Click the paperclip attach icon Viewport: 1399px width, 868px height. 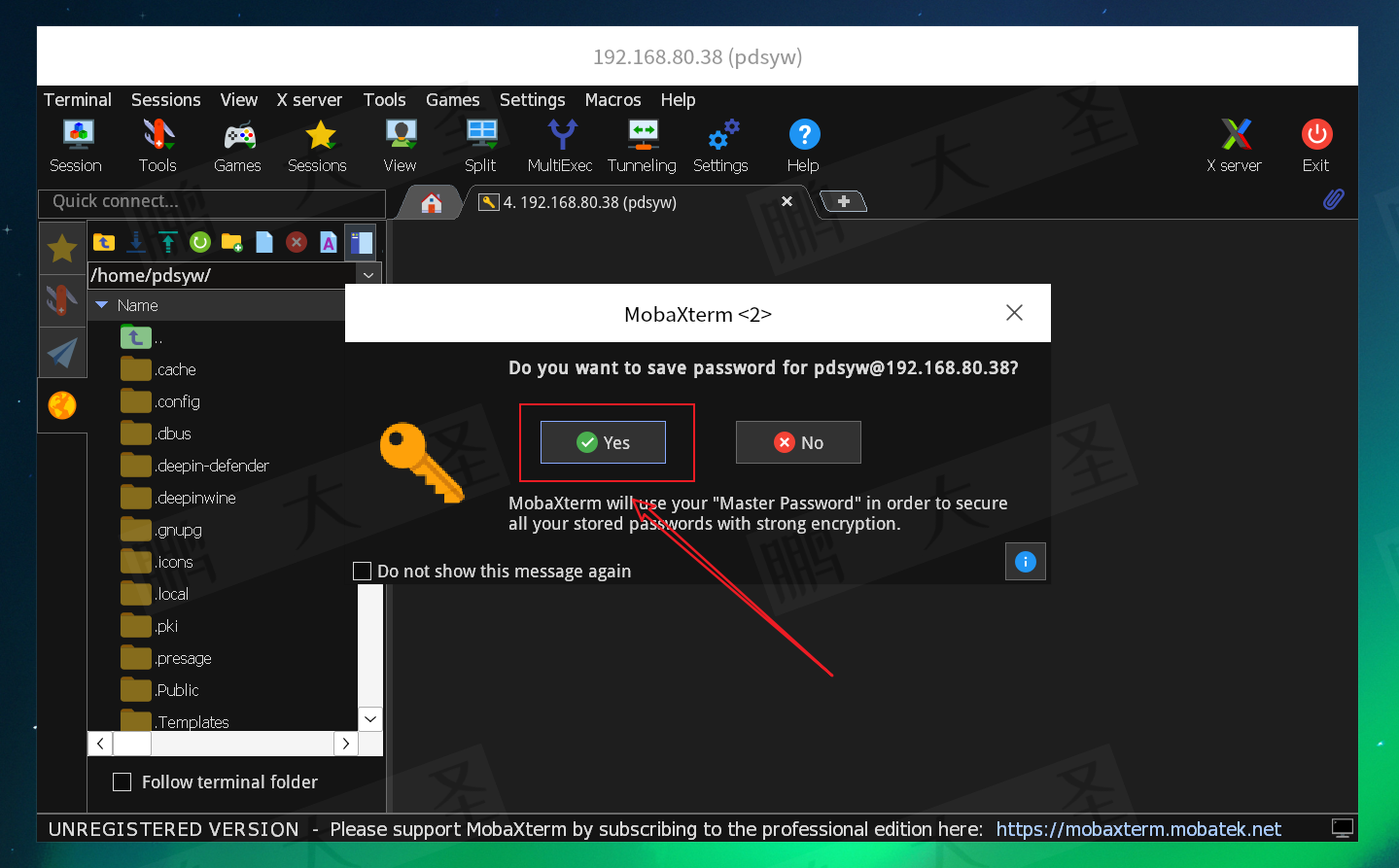[x=1334, y=199]
